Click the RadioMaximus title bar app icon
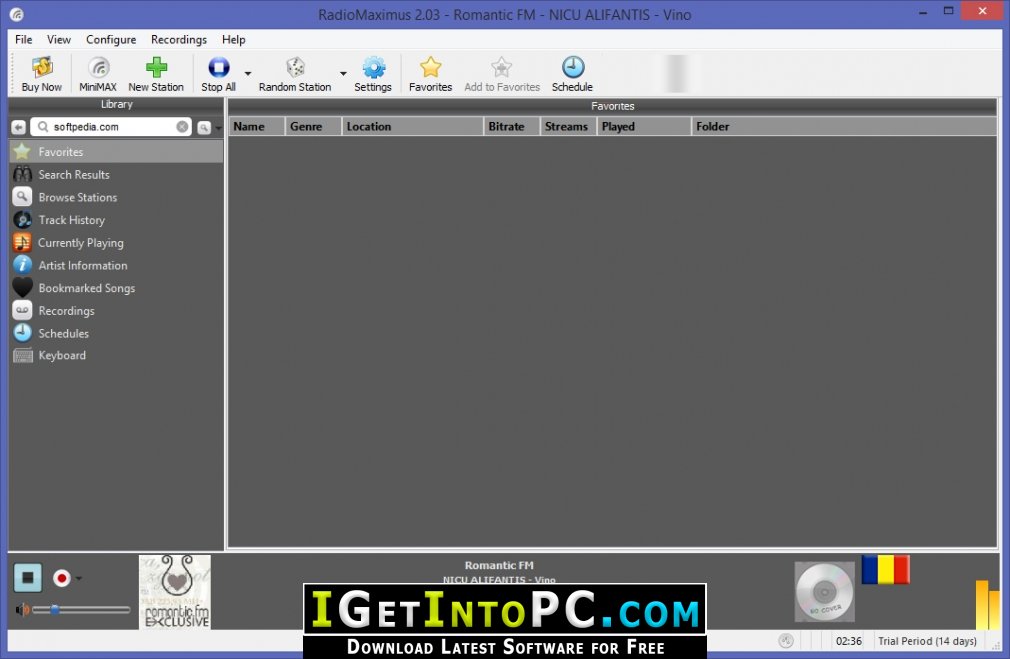Image resolution: width=1010 pixels, height=659 pixels. pyautogui.click(x=17, y=14)
